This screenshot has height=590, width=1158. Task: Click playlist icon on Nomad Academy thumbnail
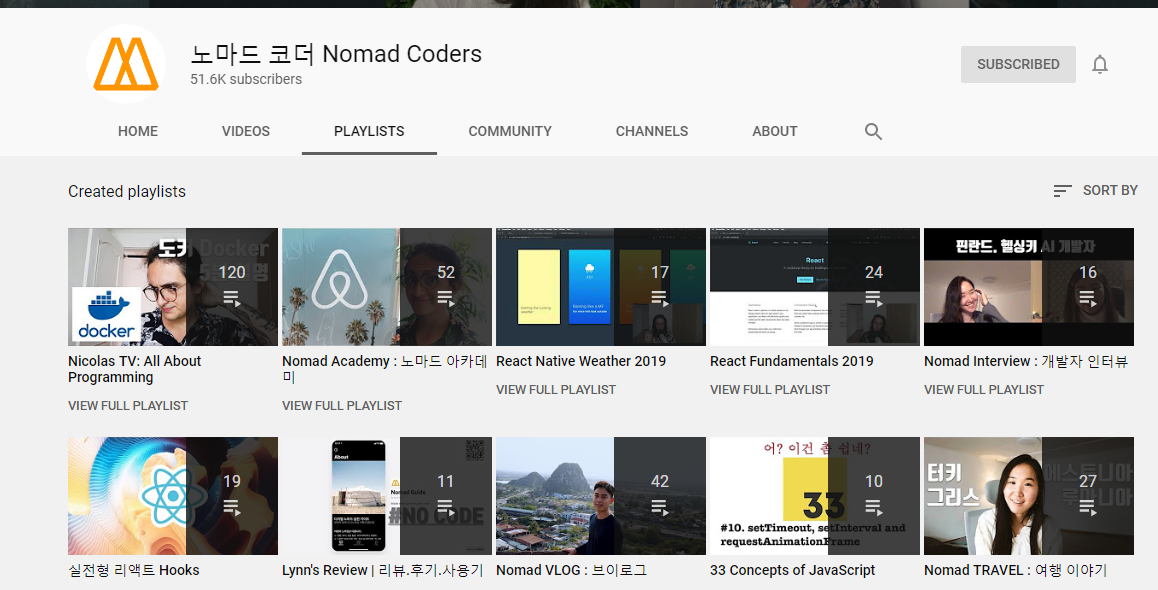[x=445, y=298]
